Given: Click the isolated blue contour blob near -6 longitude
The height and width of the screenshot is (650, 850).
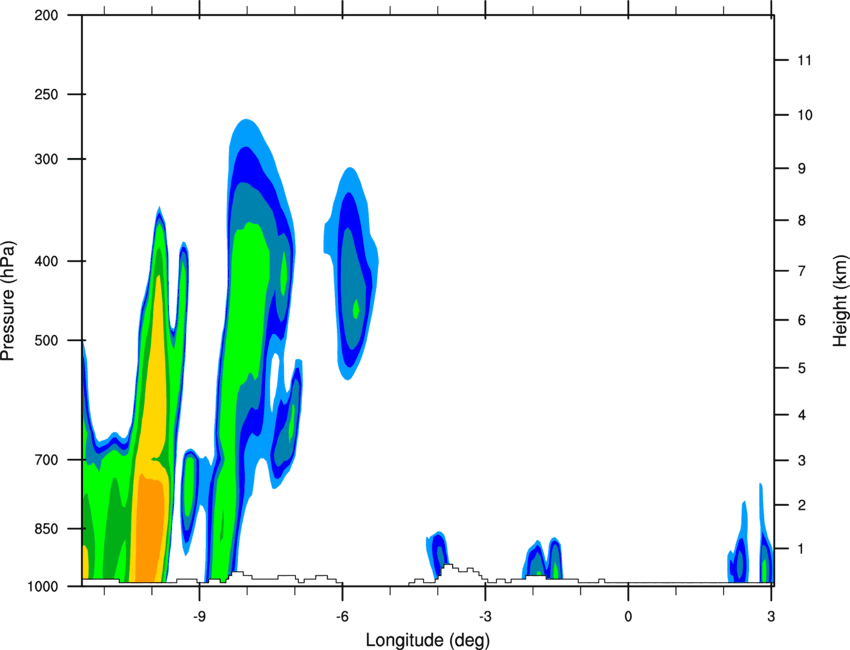Looking at the screenshot, I should [351, 274].
